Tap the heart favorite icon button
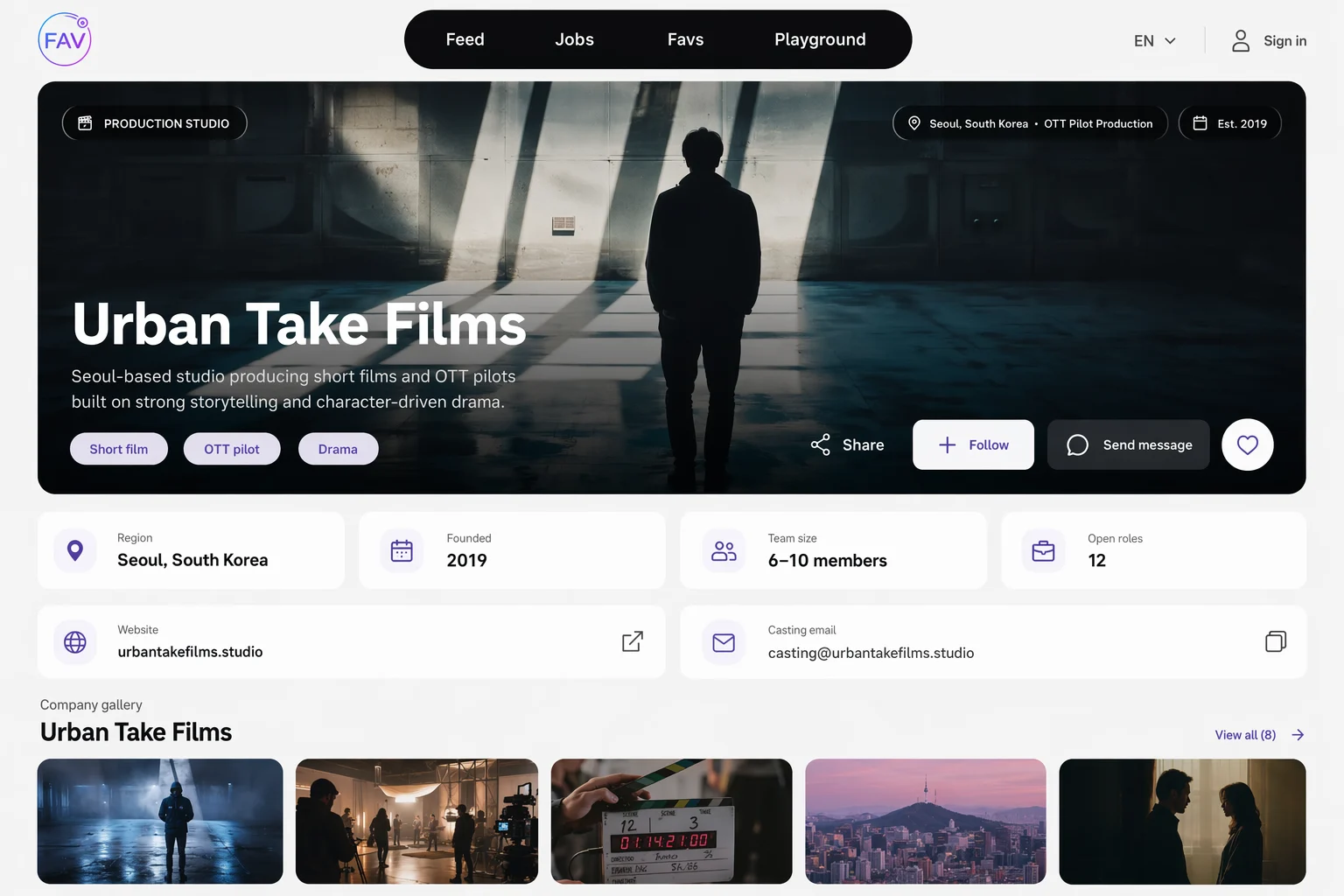The image size is (1344, 896). [1247, 444]
